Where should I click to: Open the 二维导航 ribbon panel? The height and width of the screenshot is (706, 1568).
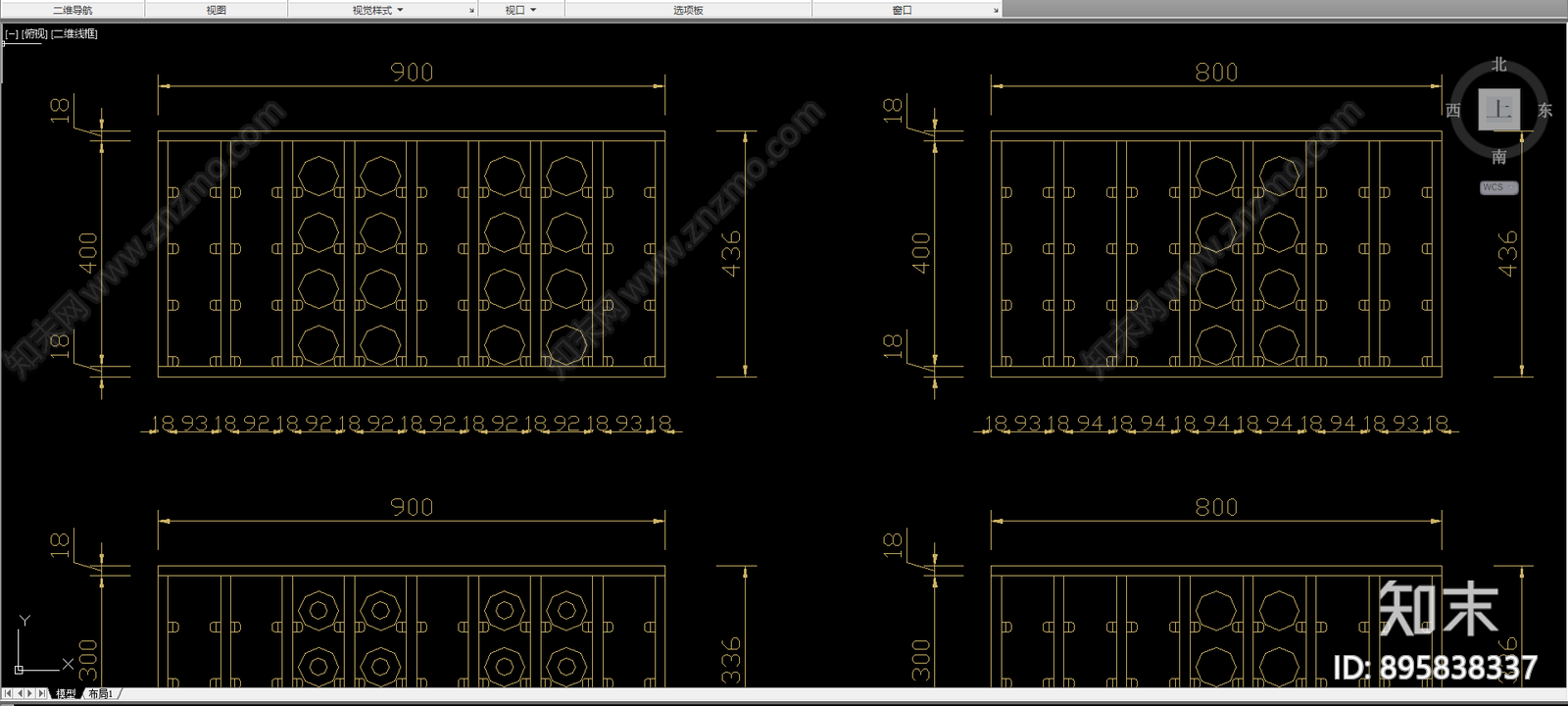[73, 10]
